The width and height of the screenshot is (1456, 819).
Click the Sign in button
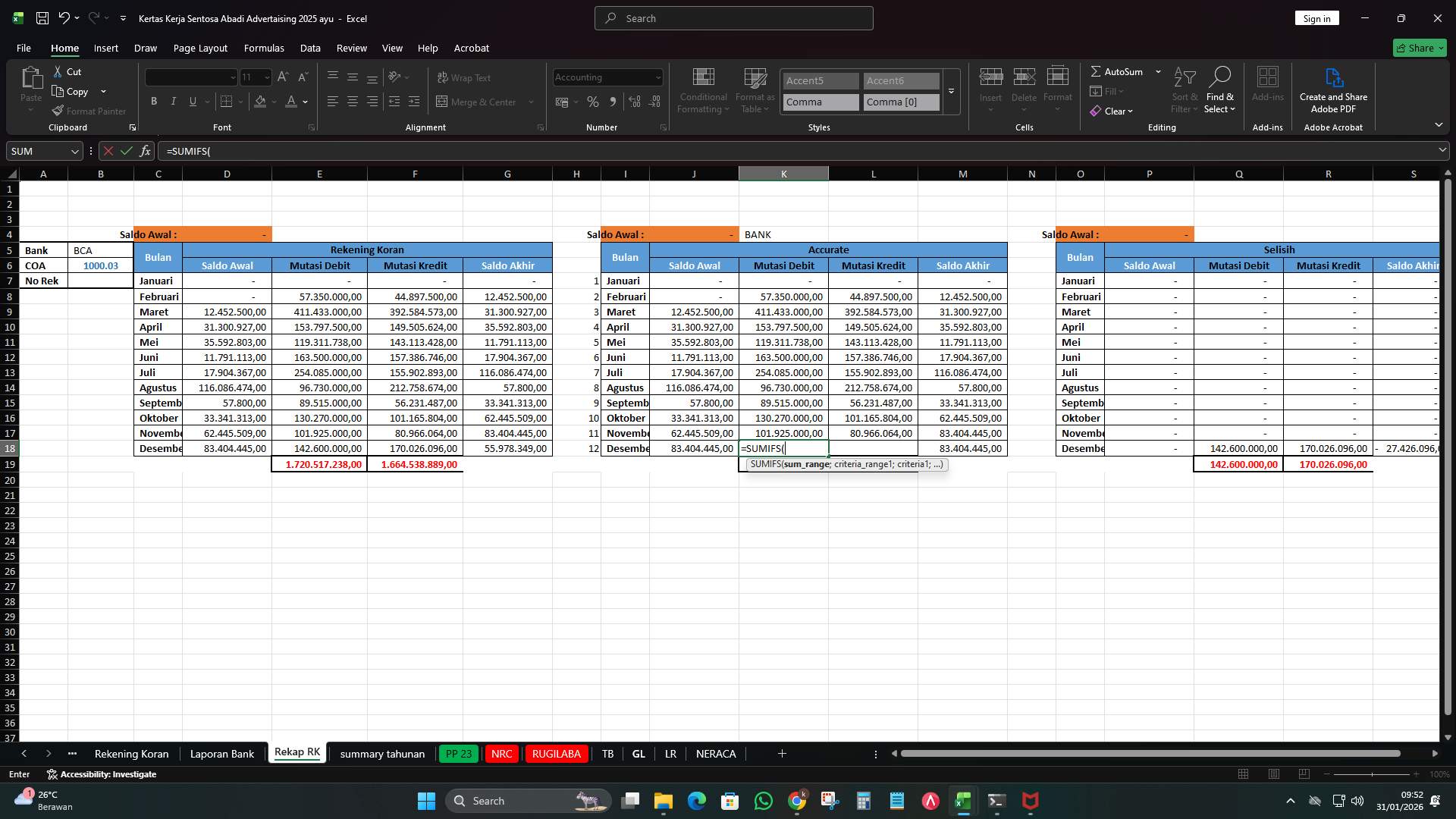click(1316, 17)
